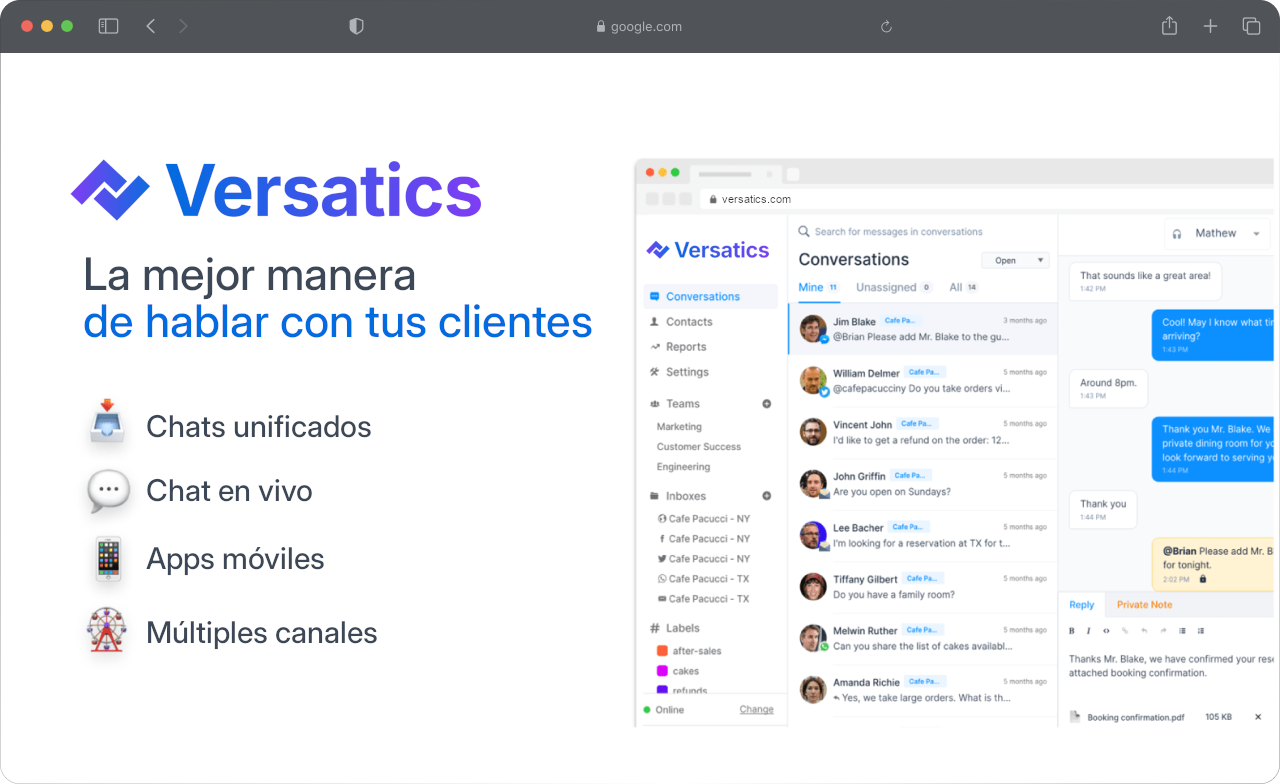This screenshot has width=1280, height=784.
Task: Switch to the Reply tab
Action: click(1082, 605)
